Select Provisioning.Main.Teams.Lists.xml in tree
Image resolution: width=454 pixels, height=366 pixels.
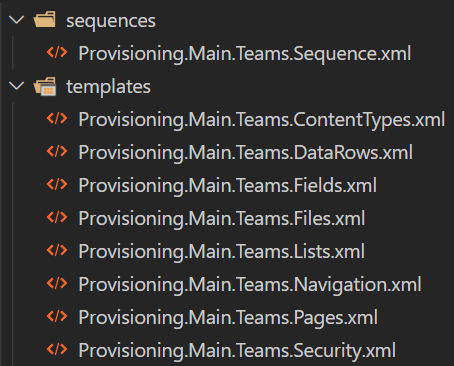click(222, 251)
